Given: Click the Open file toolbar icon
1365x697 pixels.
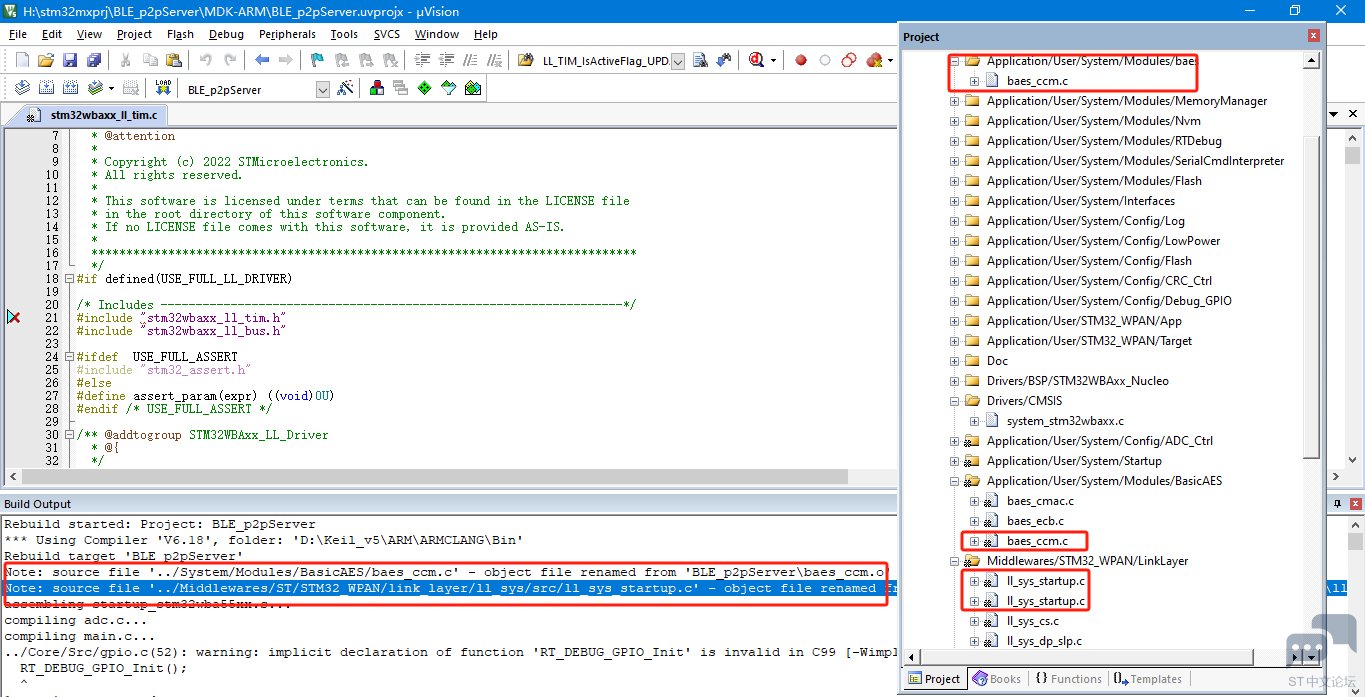Looking at the screenshot, I should (46, 60).
